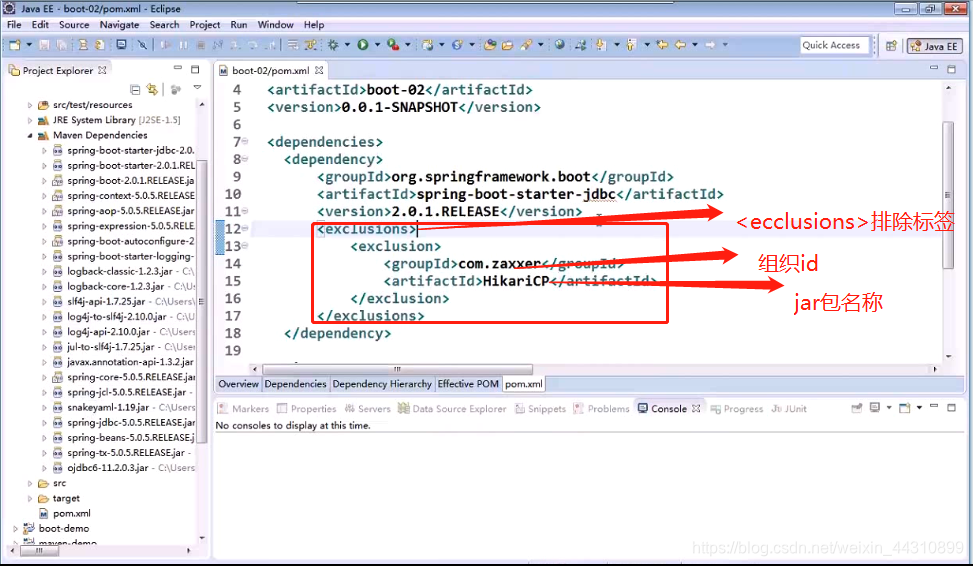Click the green Run button

point(363,45)
